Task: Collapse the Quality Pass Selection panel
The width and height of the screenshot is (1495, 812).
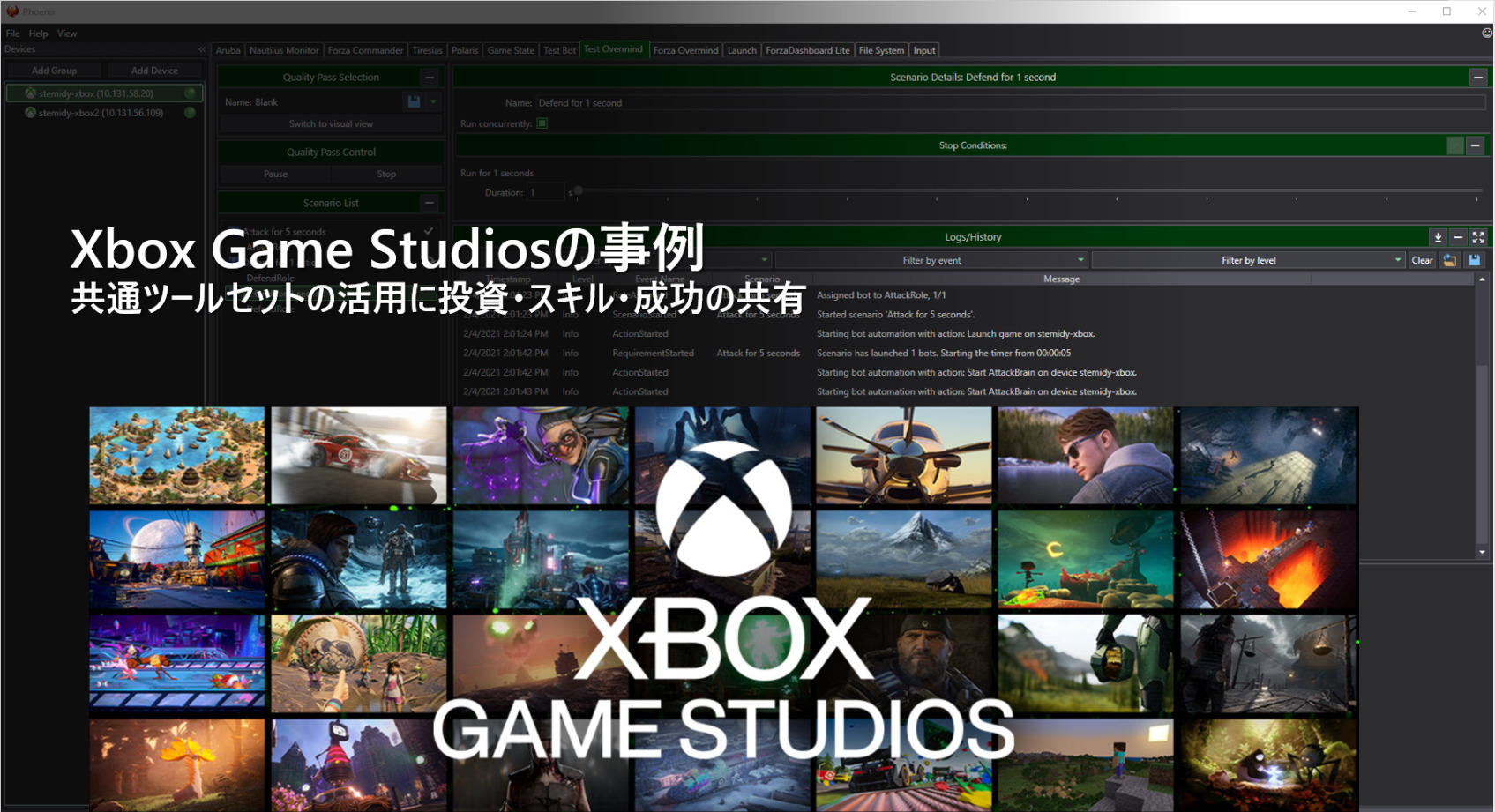Action: click(430, 78)
